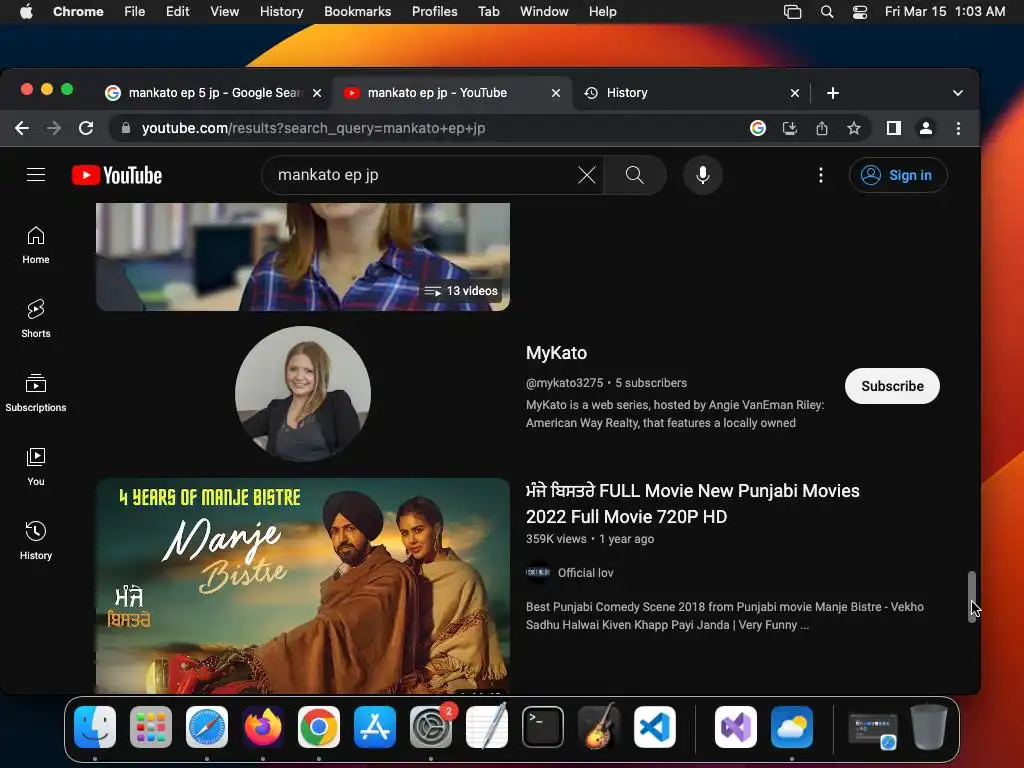
Task: Open macOS Control Center
Action: pyautogui.click(x=860, y=11)
